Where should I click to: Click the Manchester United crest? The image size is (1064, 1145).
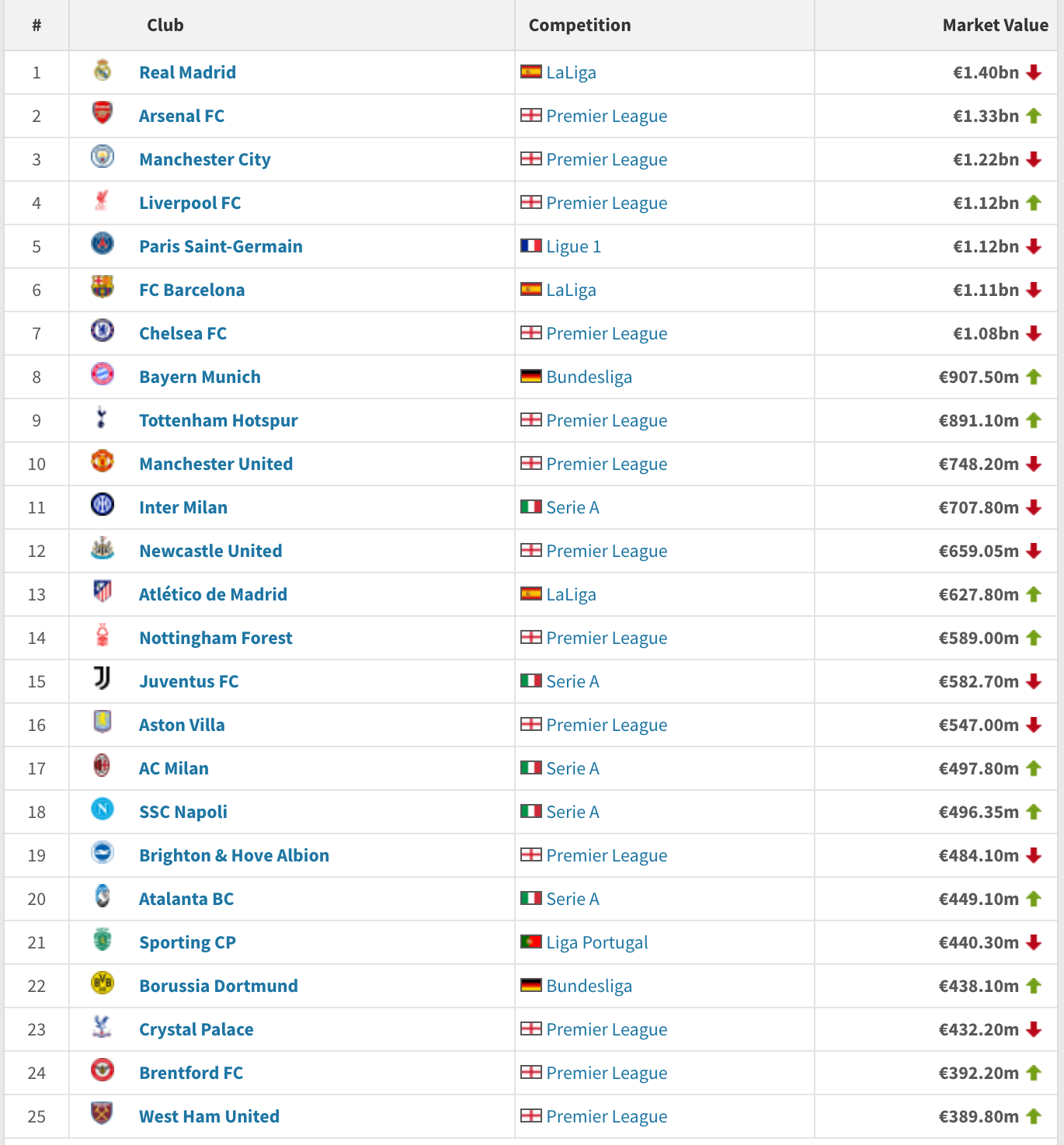coord(103,462)
